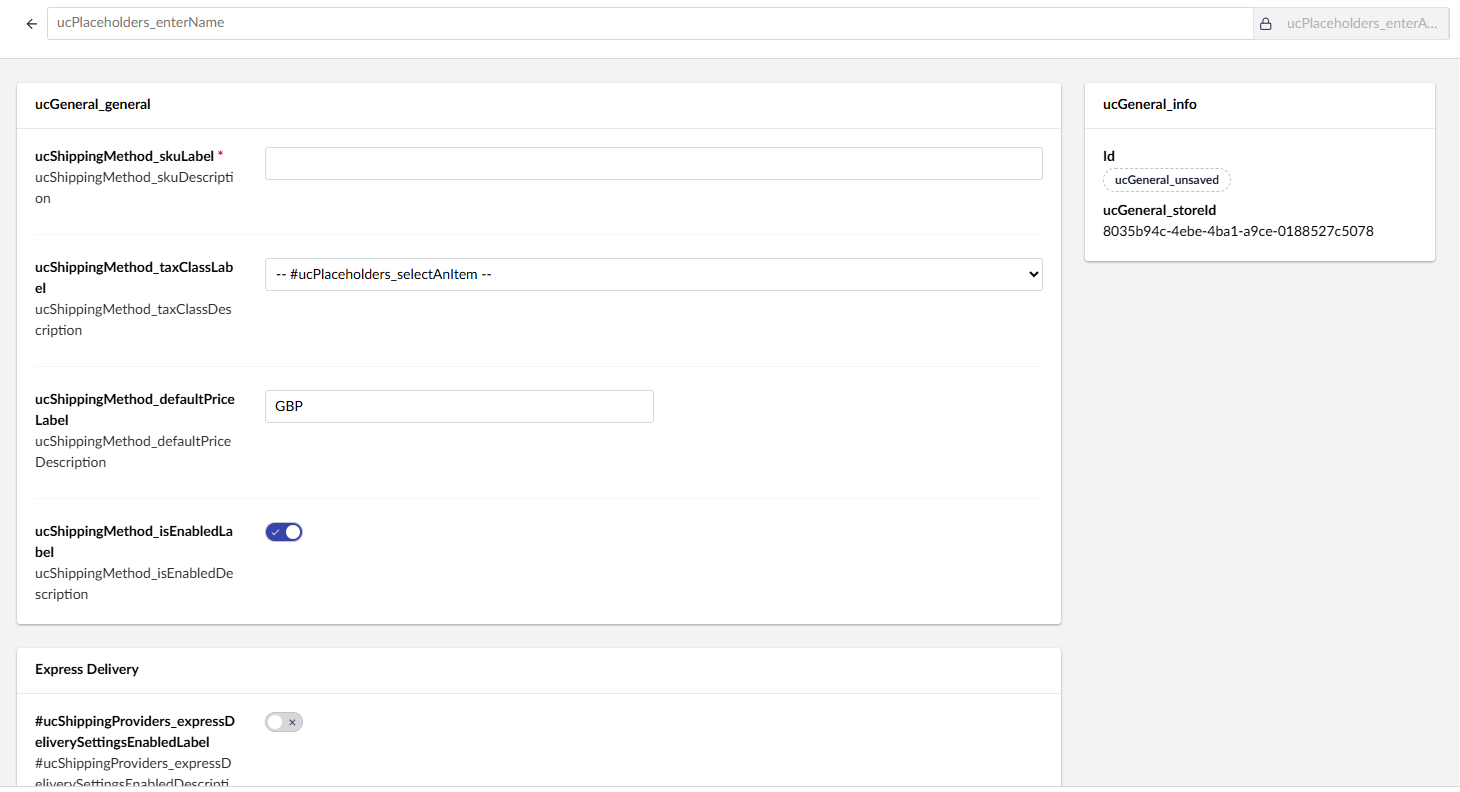Click the ucGeneral_general section header
This screenshot has height=792, width=1460.
tap(93, 104)
